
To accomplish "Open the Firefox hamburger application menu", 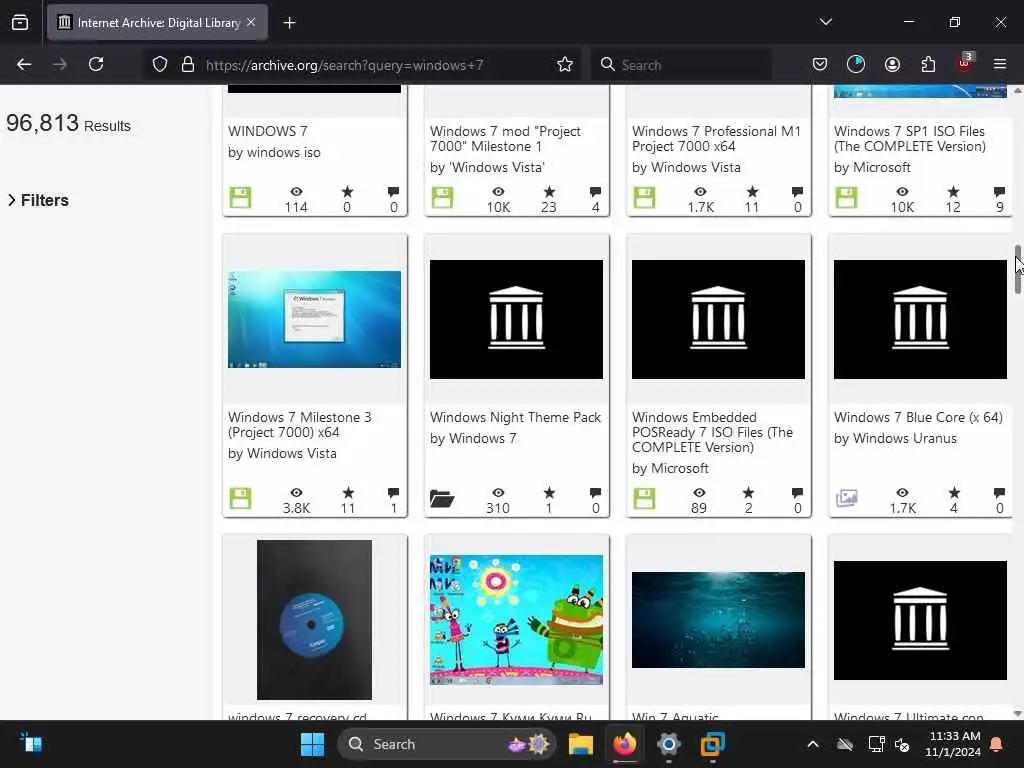I will [x=1000, y=65].
